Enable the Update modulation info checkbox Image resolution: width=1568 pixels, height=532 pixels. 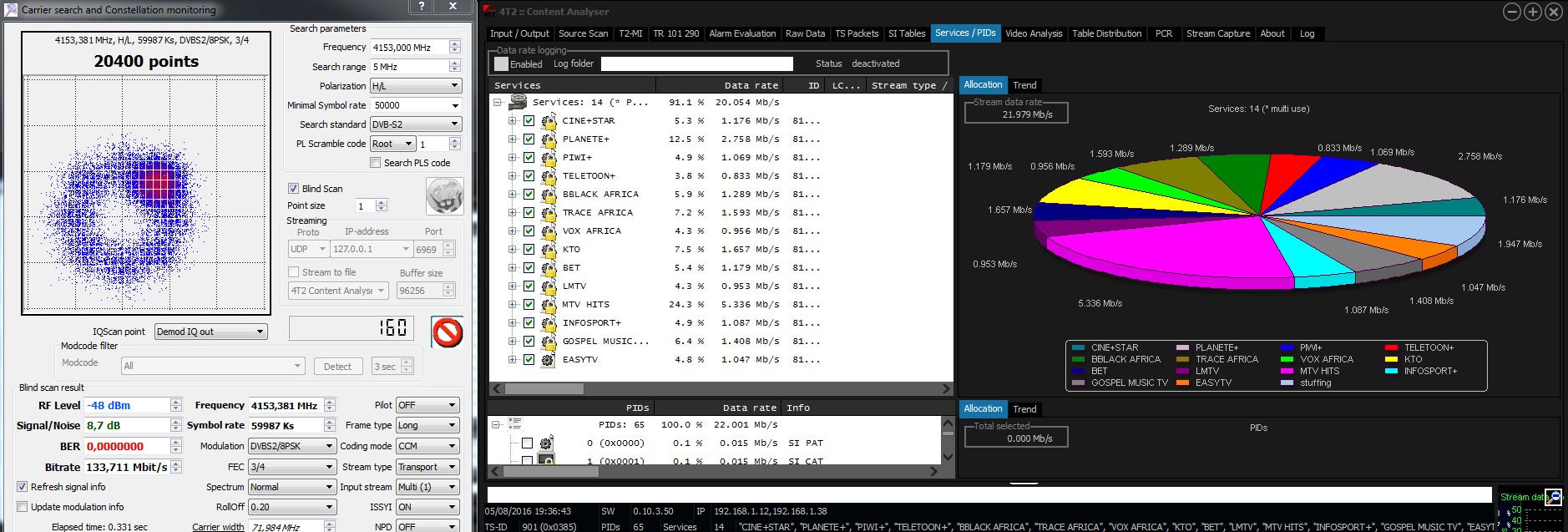point(23,507)
